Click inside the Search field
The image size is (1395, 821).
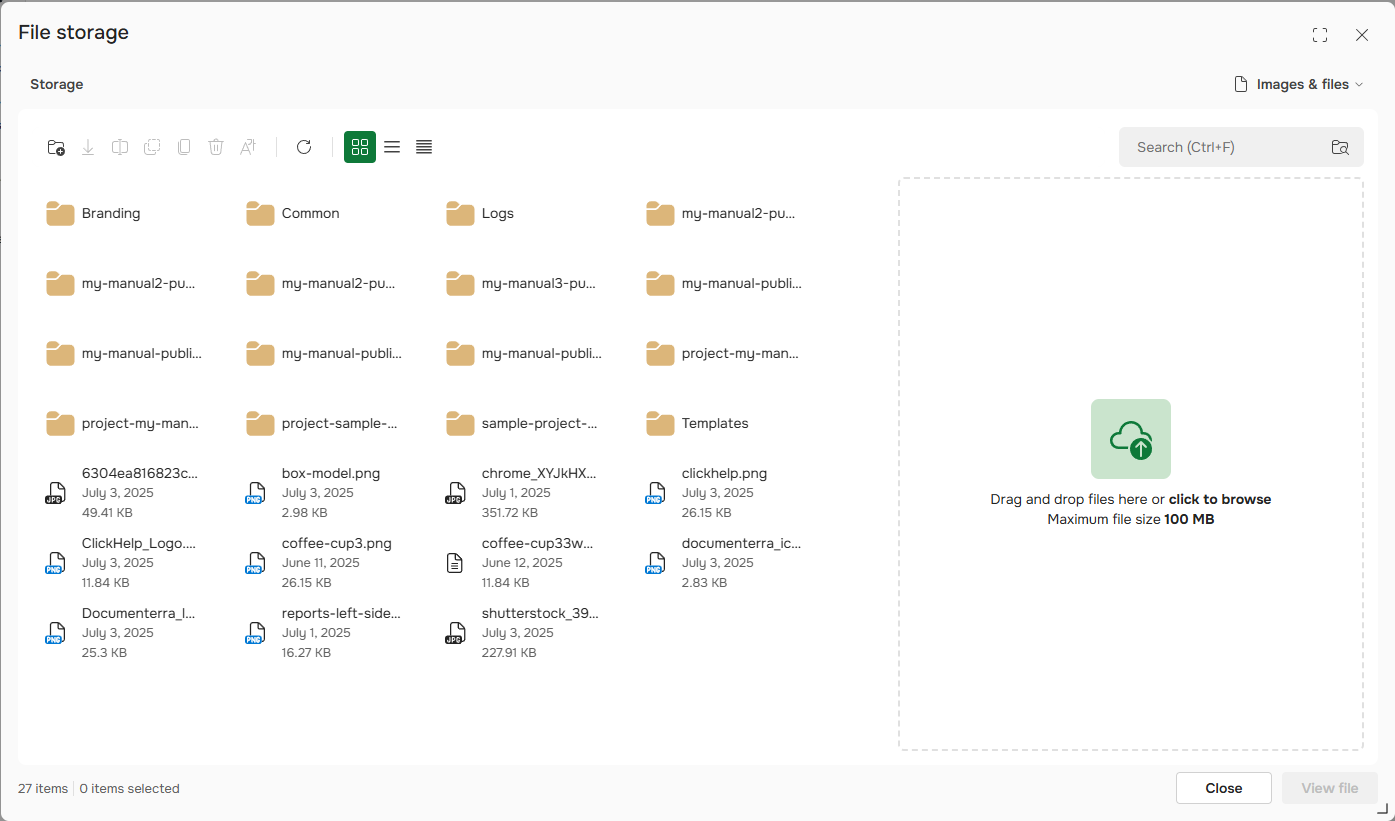(x=1220, y=147)
